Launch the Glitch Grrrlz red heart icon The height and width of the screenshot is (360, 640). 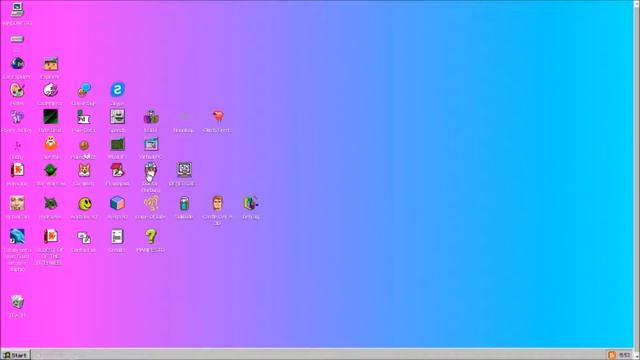pos(218,117)
